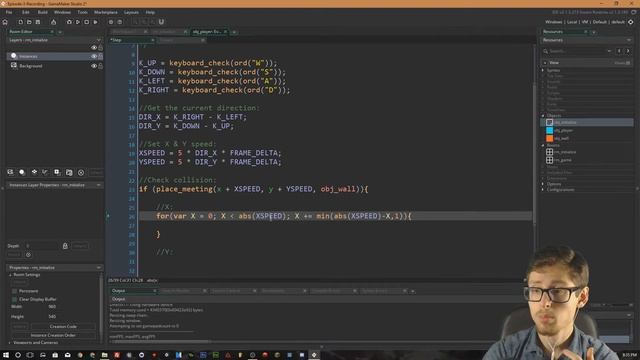The image size is (640, 360).
Task: Toggle lock on Instances layer
Action: point(100,56)
